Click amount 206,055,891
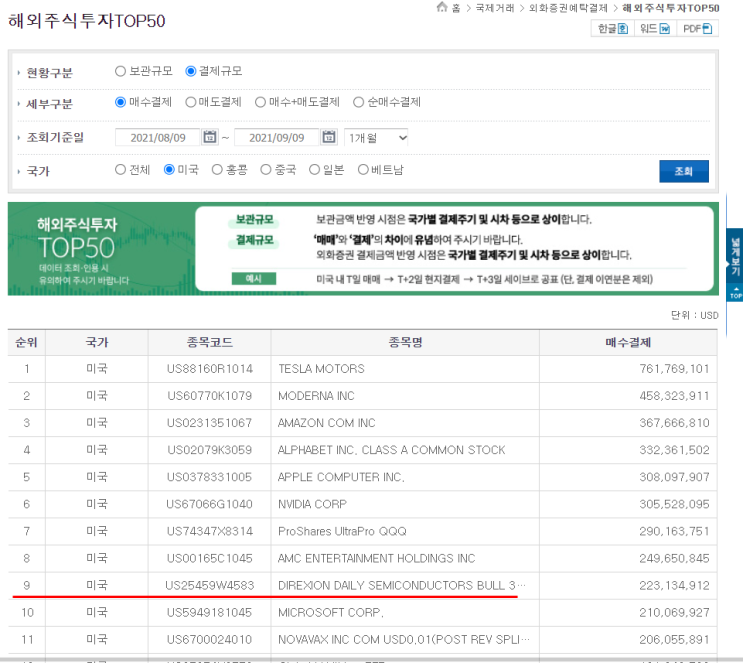Screen dimensions: 743x663 tap(674, 639)
